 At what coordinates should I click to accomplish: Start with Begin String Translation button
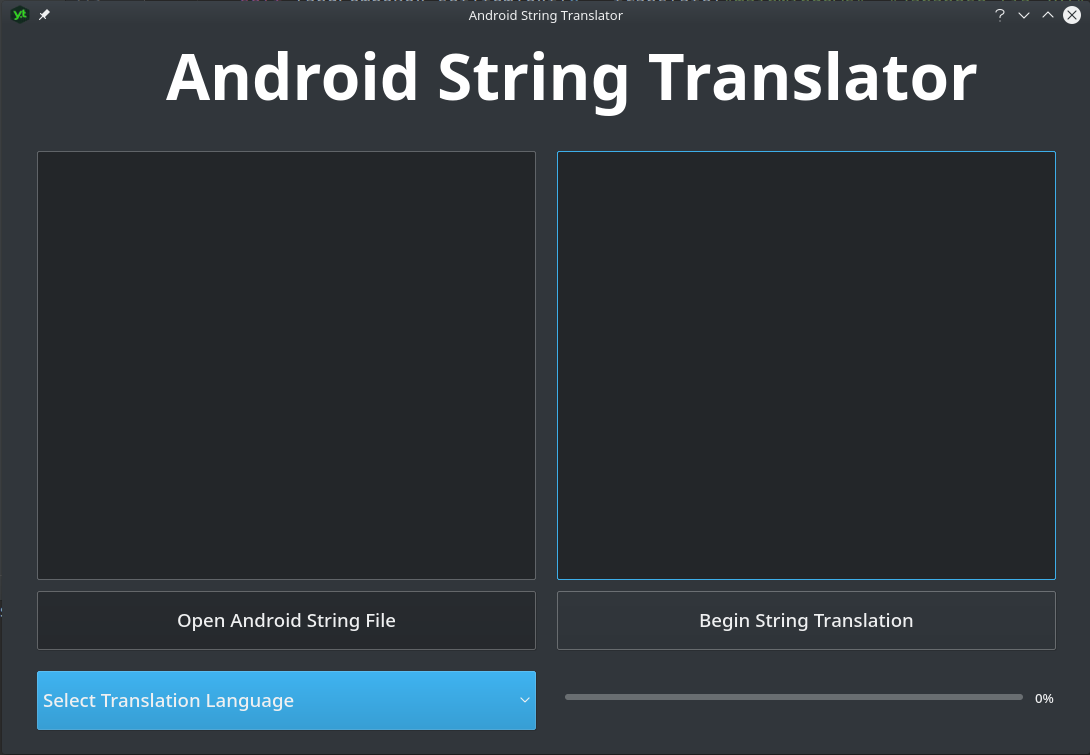(x=806, y=620)
